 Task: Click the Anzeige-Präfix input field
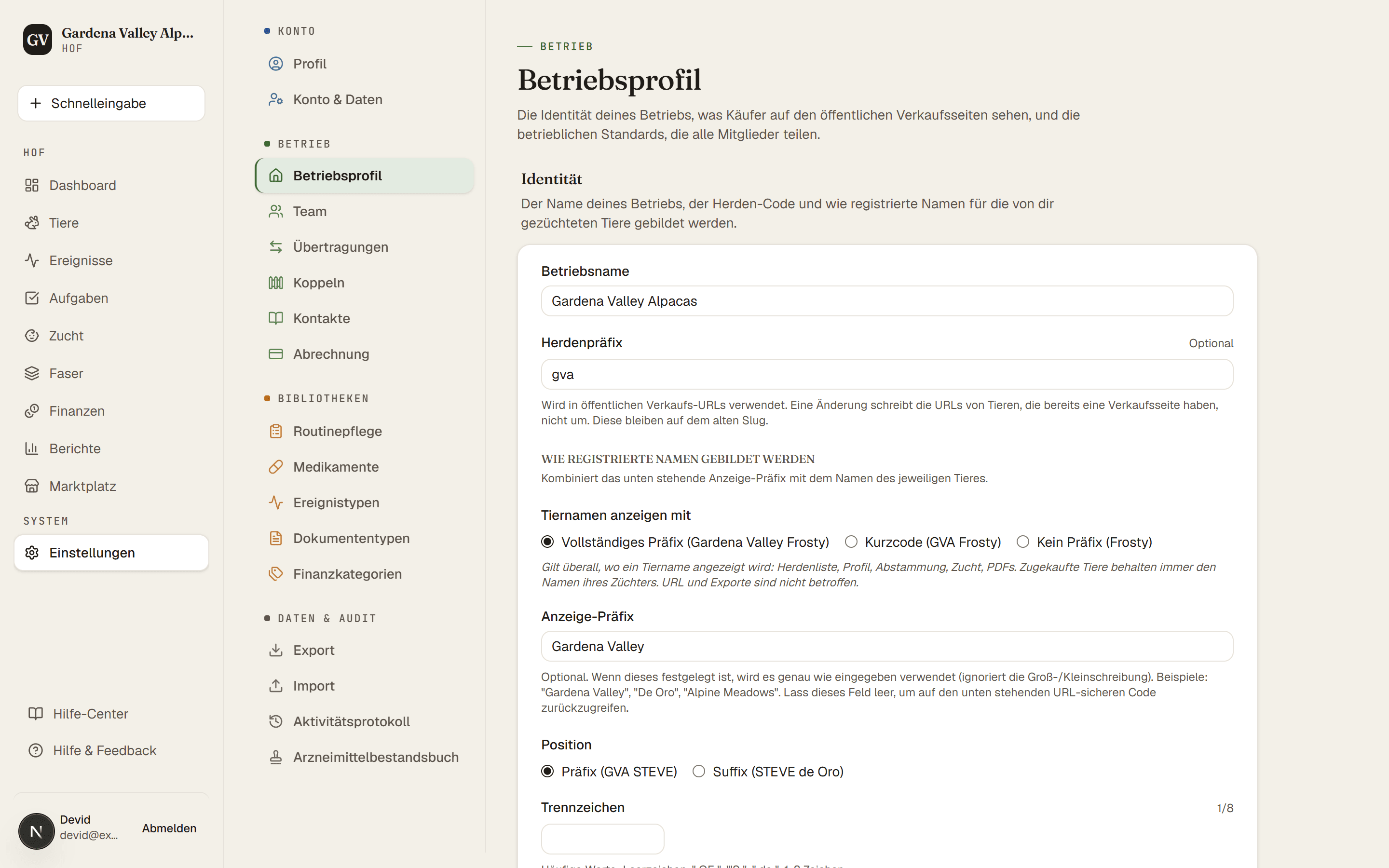pyautogui.click(x=887, y=646)
